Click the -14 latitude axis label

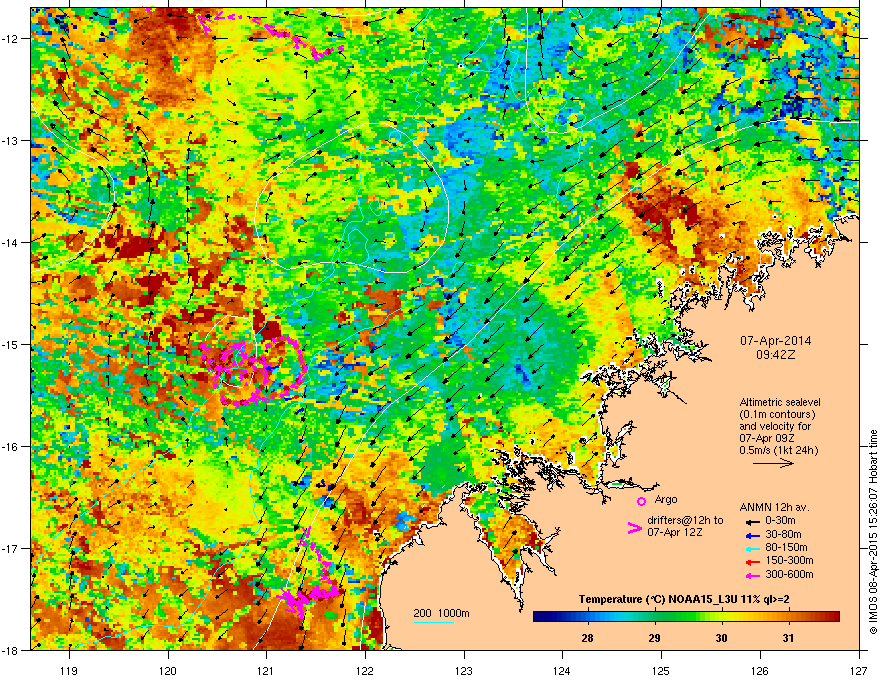(x=11, y=242)
